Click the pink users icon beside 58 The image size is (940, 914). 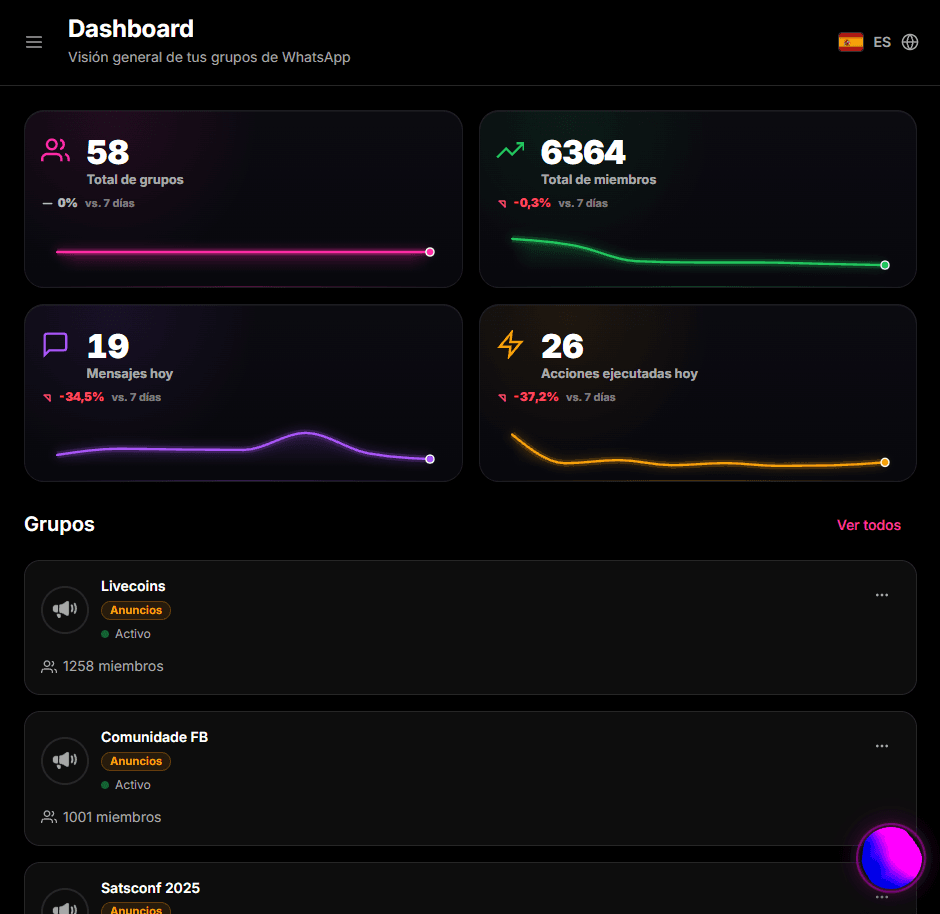coord(55,150)
